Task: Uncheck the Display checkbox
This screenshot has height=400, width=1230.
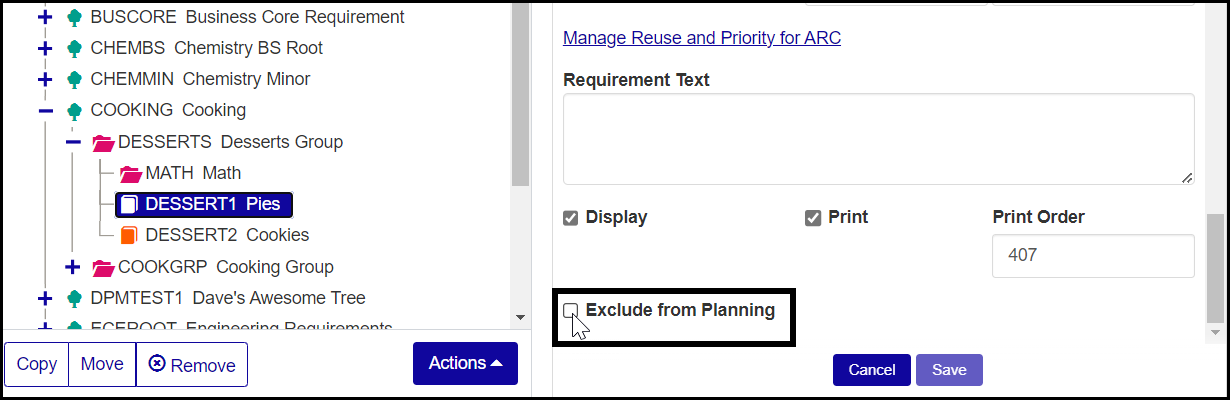Action: click(571, 218)
